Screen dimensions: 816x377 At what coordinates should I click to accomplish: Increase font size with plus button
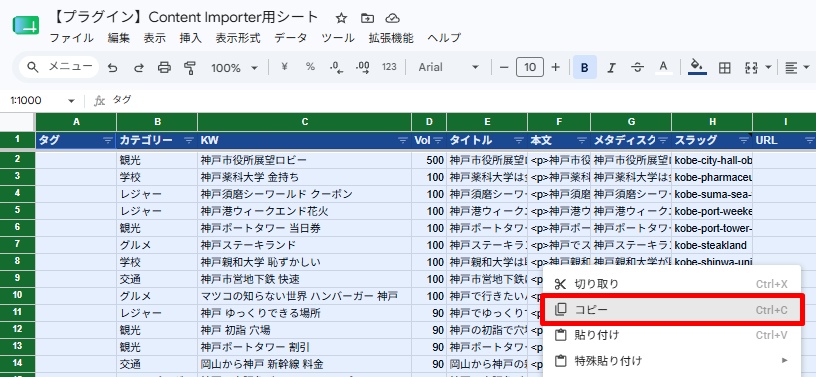(555, 67)
